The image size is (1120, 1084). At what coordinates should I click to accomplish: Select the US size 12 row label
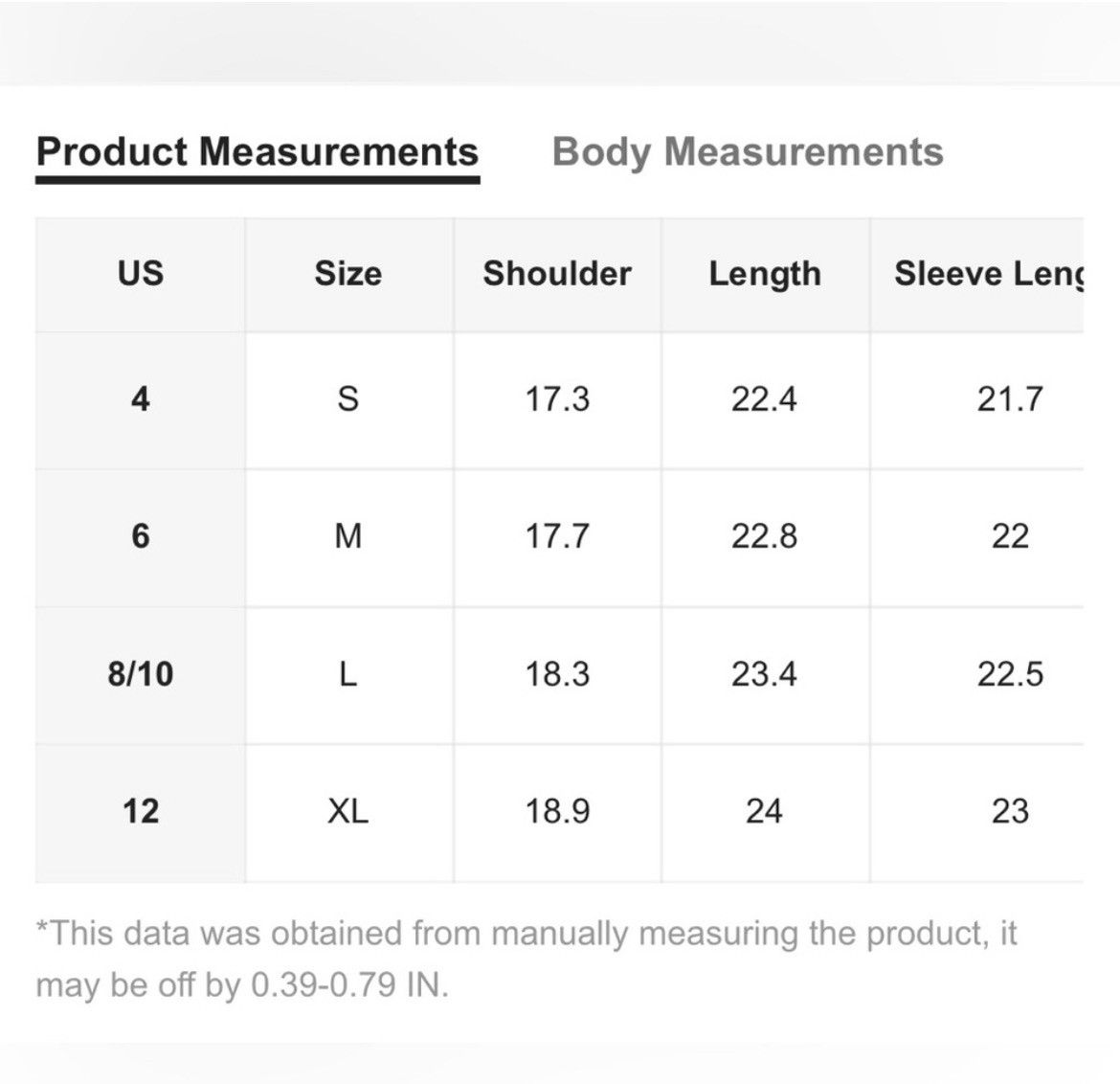[x=141, y=812]
